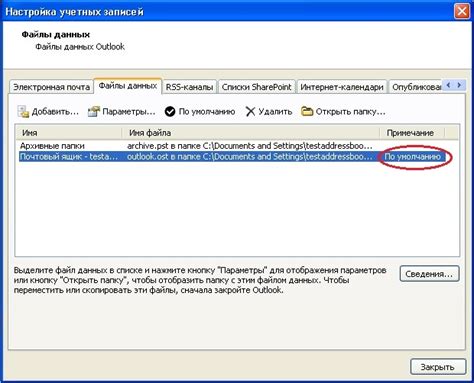Click the Добавить data file icon

coord(24,112)
